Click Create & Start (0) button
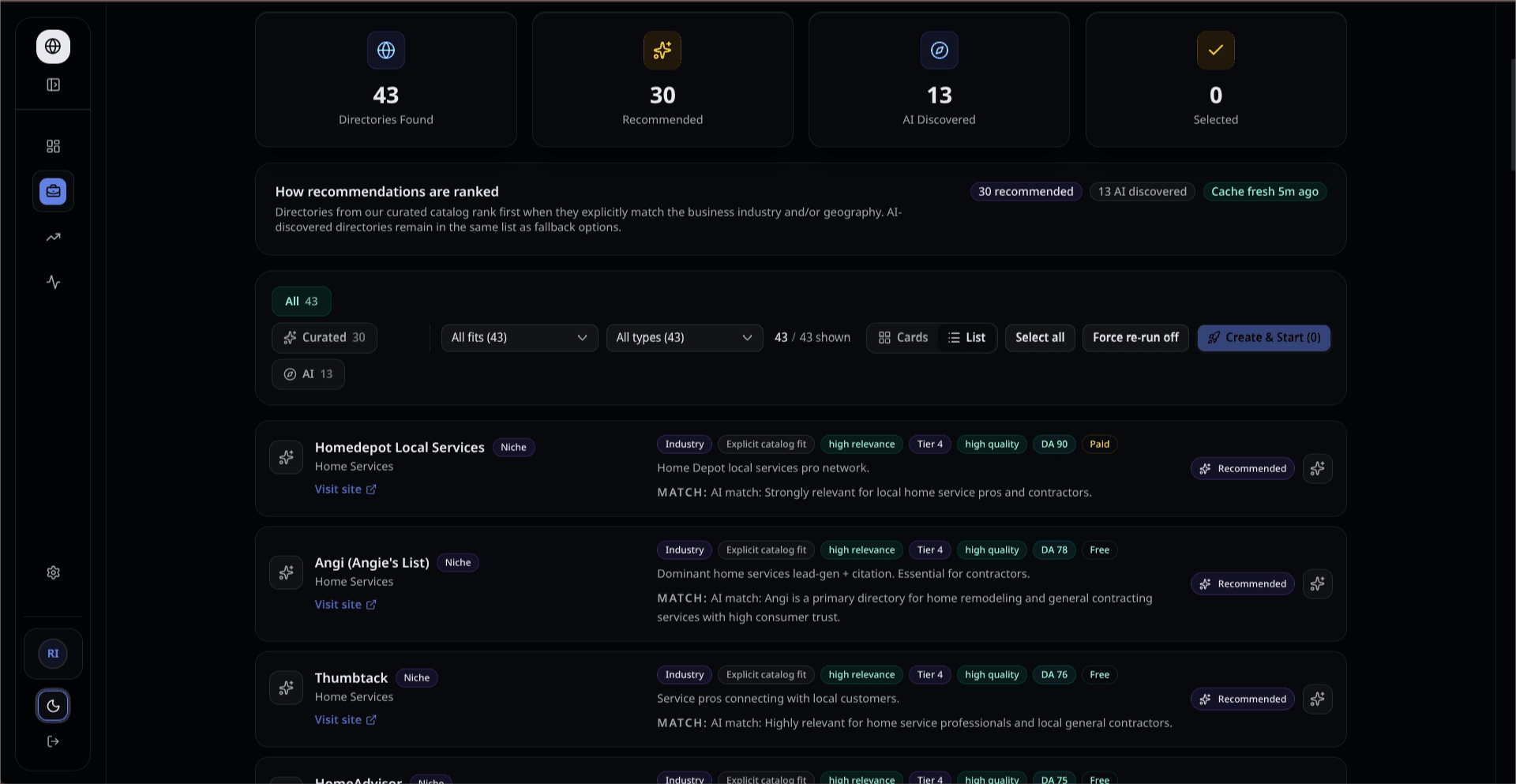The width and height of the screenshot is (1516, 784). click(1264, 337)
